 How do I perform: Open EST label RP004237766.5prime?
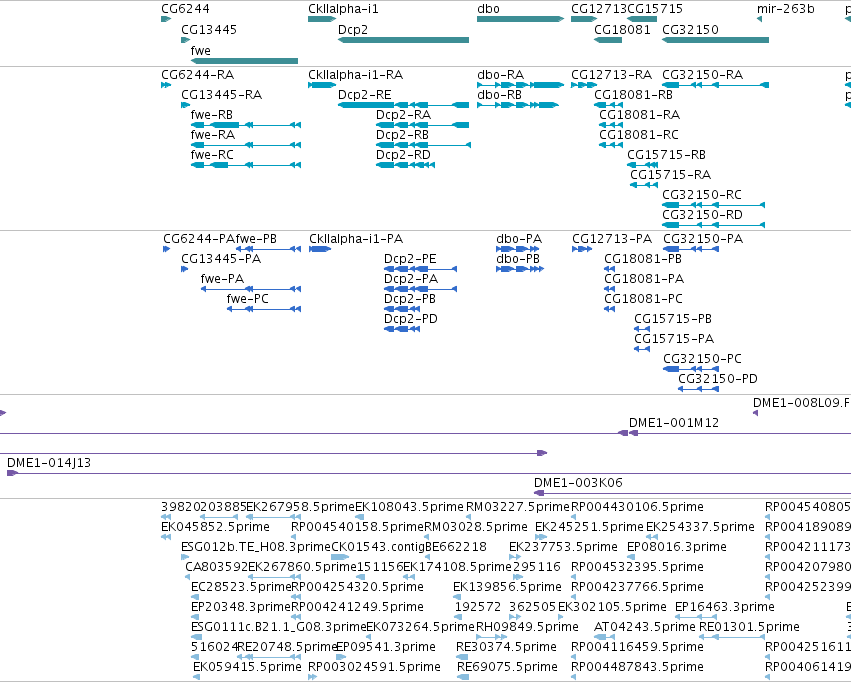(x=637, y=587)
